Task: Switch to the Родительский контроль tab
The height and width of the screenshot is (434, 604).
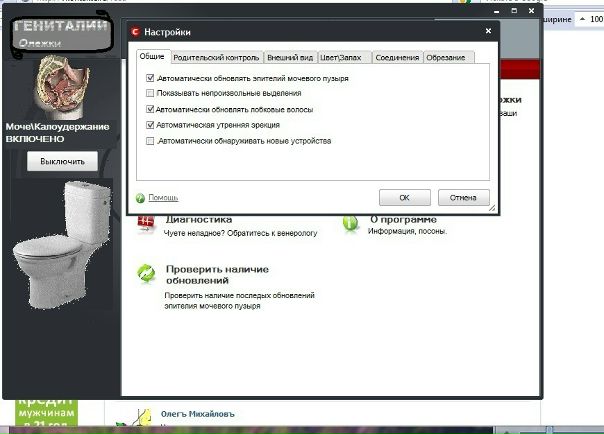Action: pos(216,58)
